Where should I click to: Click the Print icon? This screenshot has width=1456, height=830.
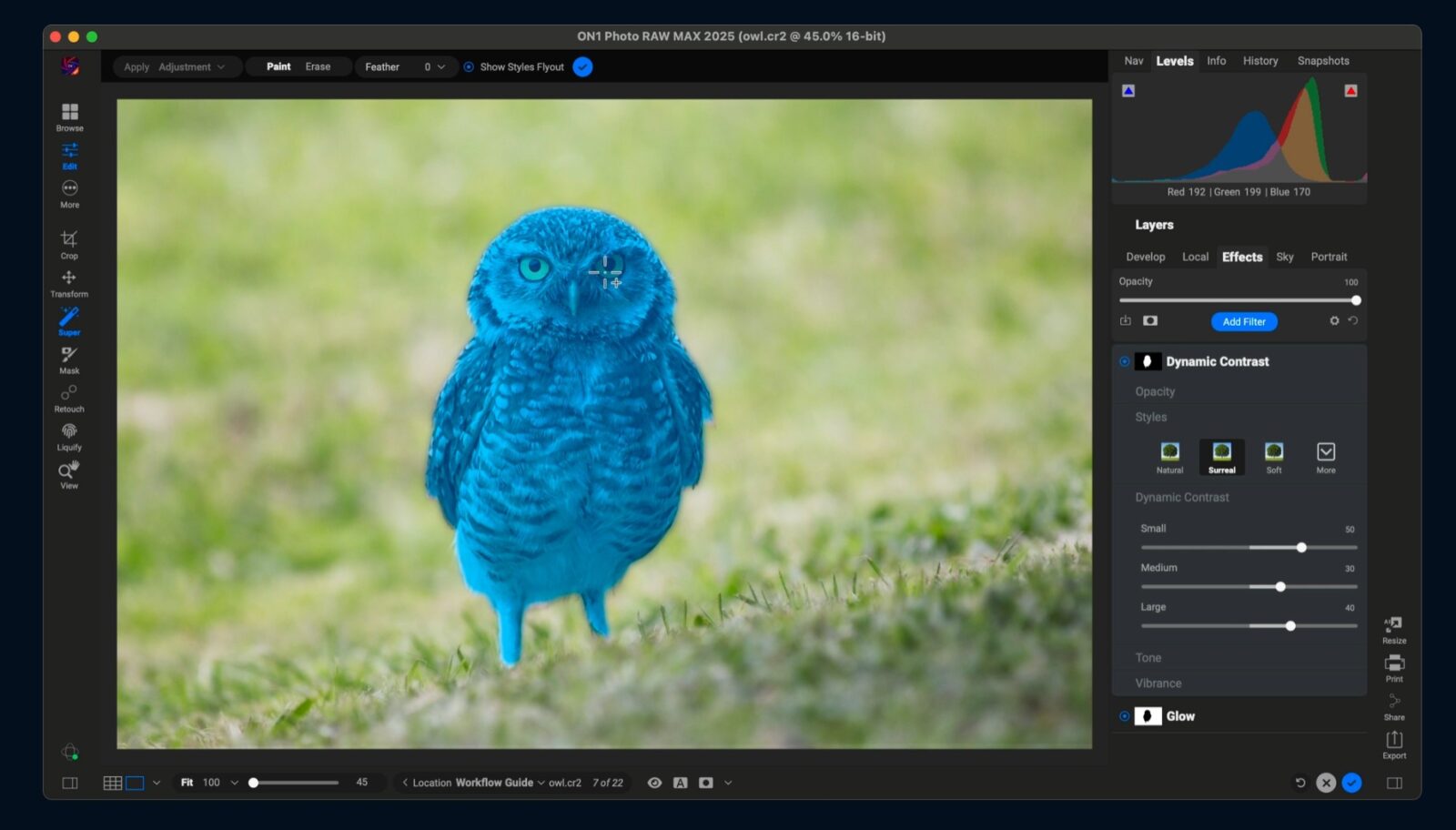(x=1394, y=666)
